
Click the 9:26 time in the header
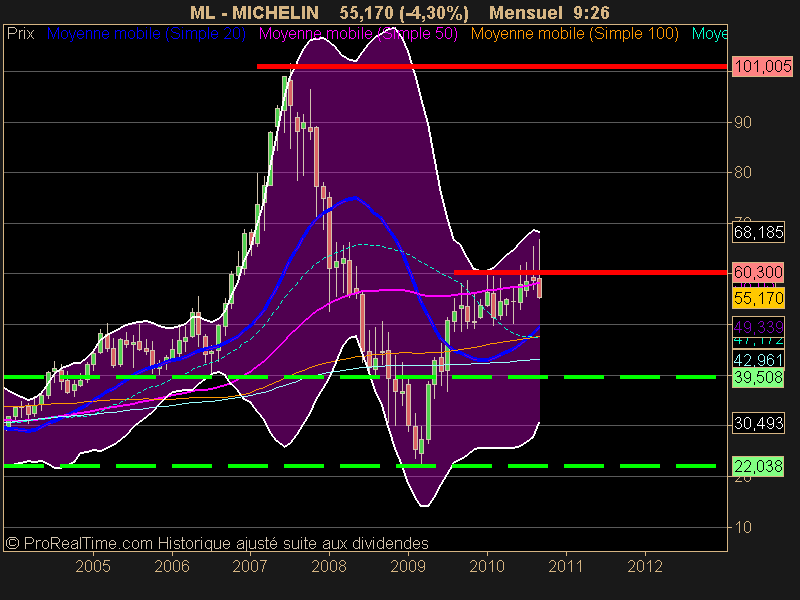coord(591,12)
